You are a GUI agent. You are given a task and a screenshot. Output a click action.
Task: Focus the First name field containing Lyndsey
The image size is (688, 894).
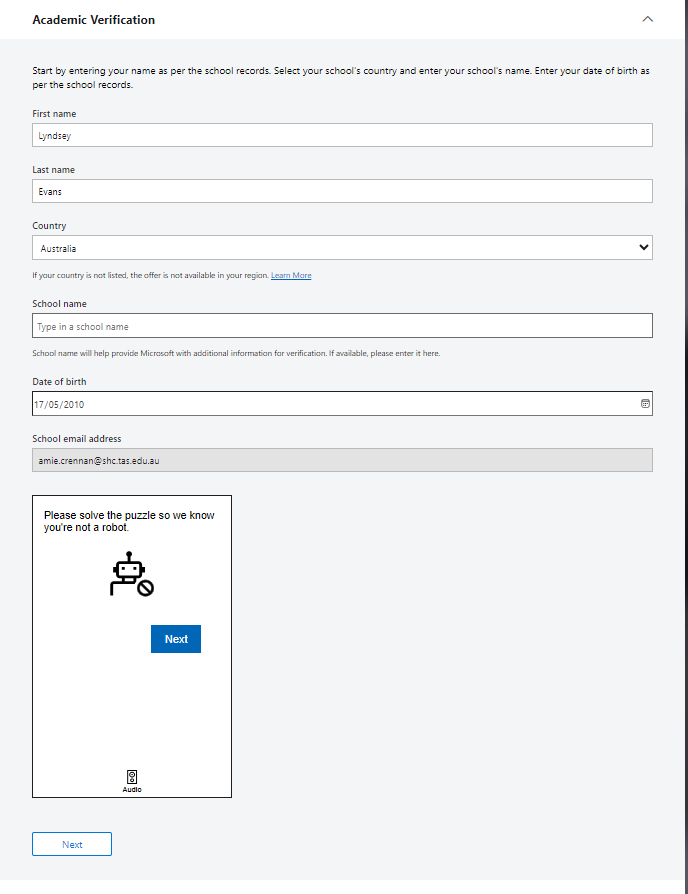click(x=342, y=136)
